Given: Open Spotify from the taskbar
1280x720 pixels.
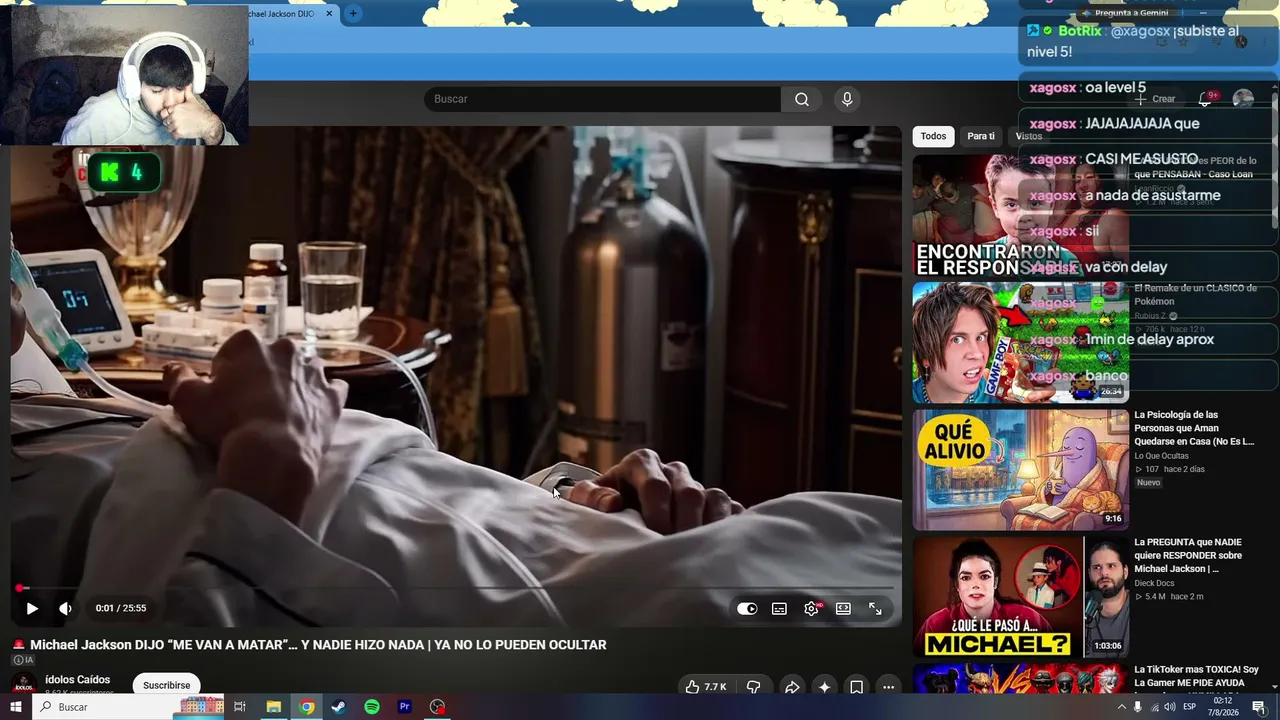Looking at the screenshot, I should [x=372, y=707].
